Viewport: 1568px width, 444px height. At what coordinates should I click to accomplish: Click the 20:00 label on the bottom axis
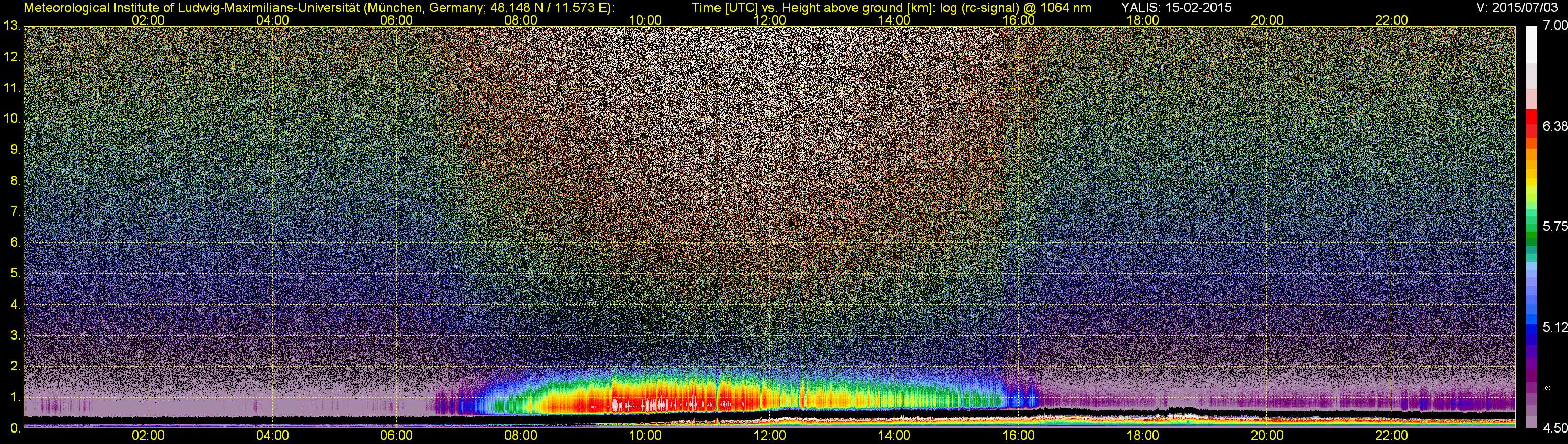1267,436
